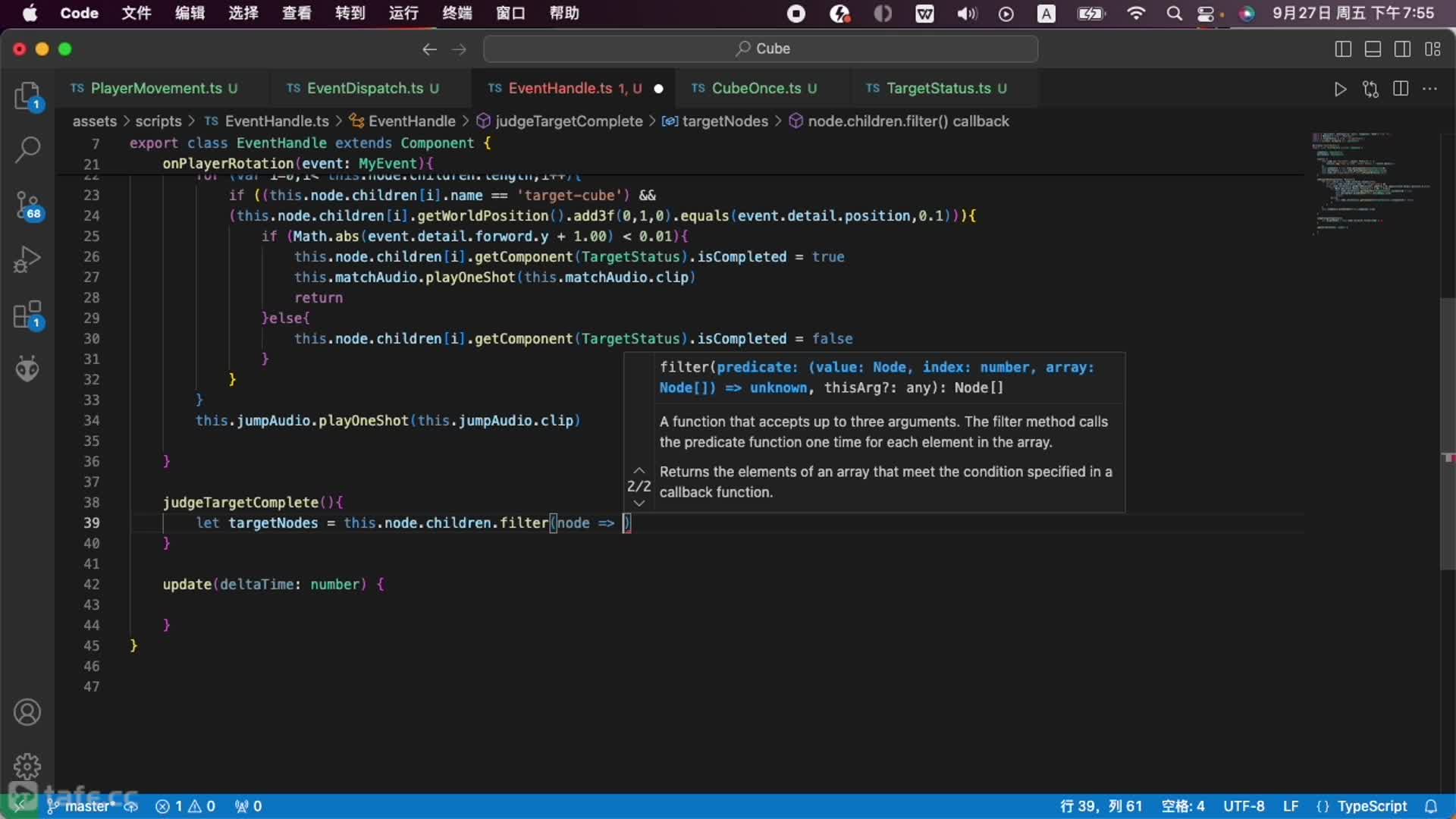The height and width of the screenshot is (819, 1456).
Task: Open the 文件 menu
Action: pyautogui.click(x=136, y=13)
